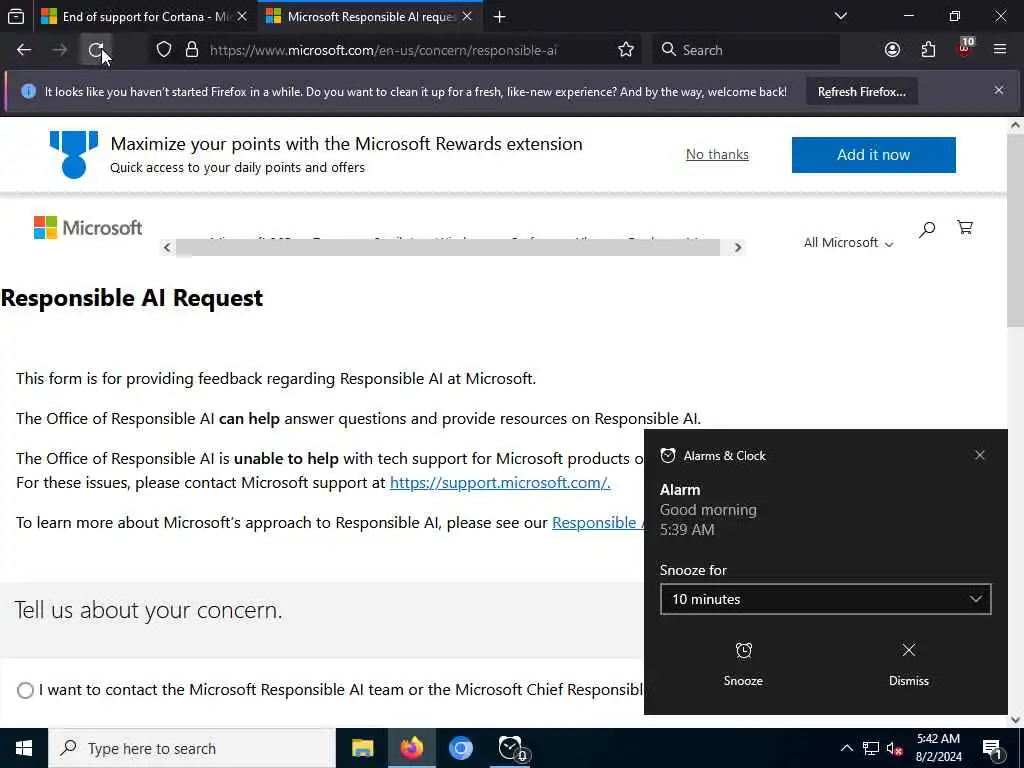Open the Windows Start menu
The width and height of the screenshot is (1024, 768).
pos(24,748)
